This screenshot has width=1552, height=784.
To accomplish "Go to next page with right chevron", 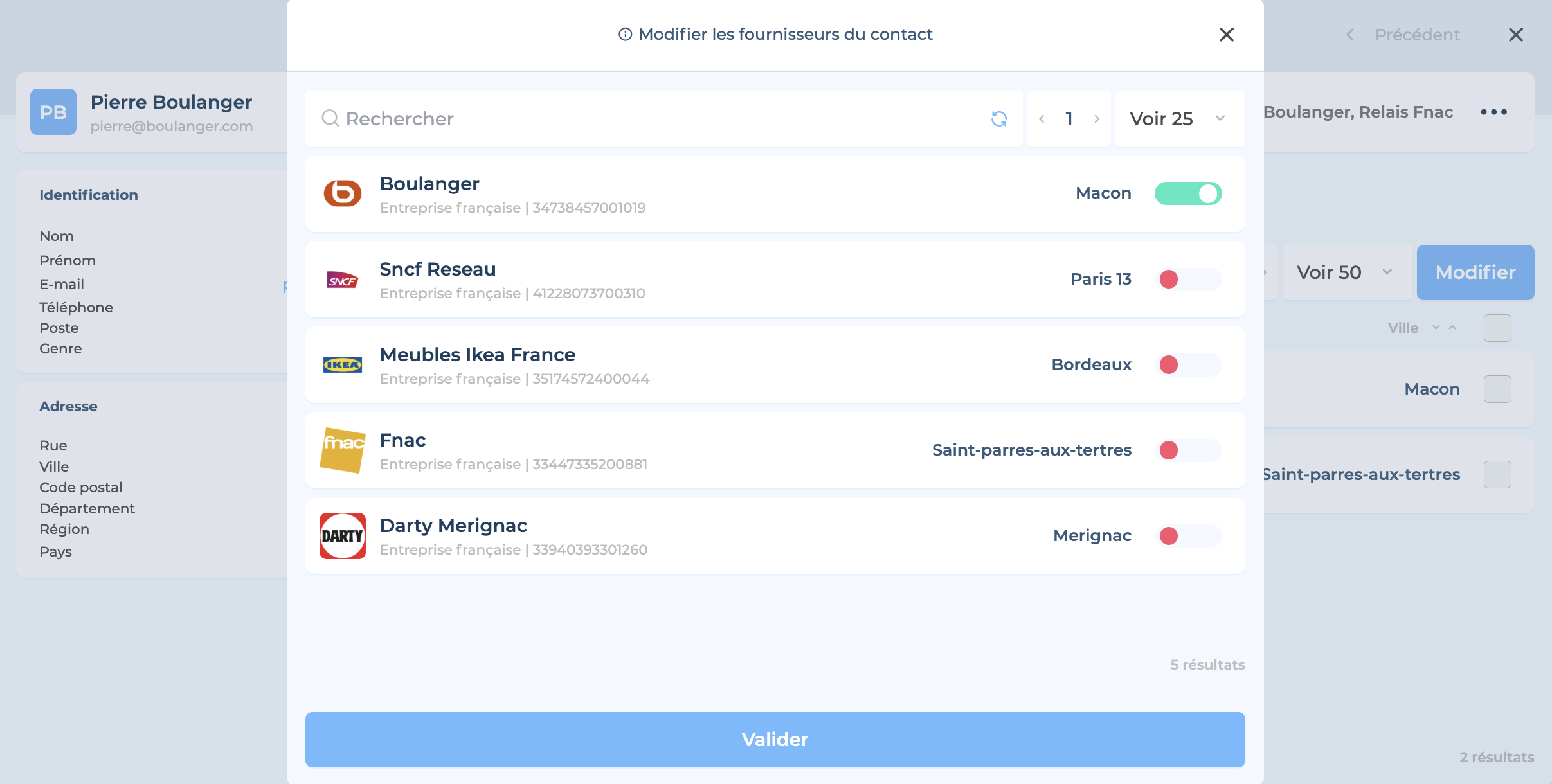I will click(x=1097, y=119).
